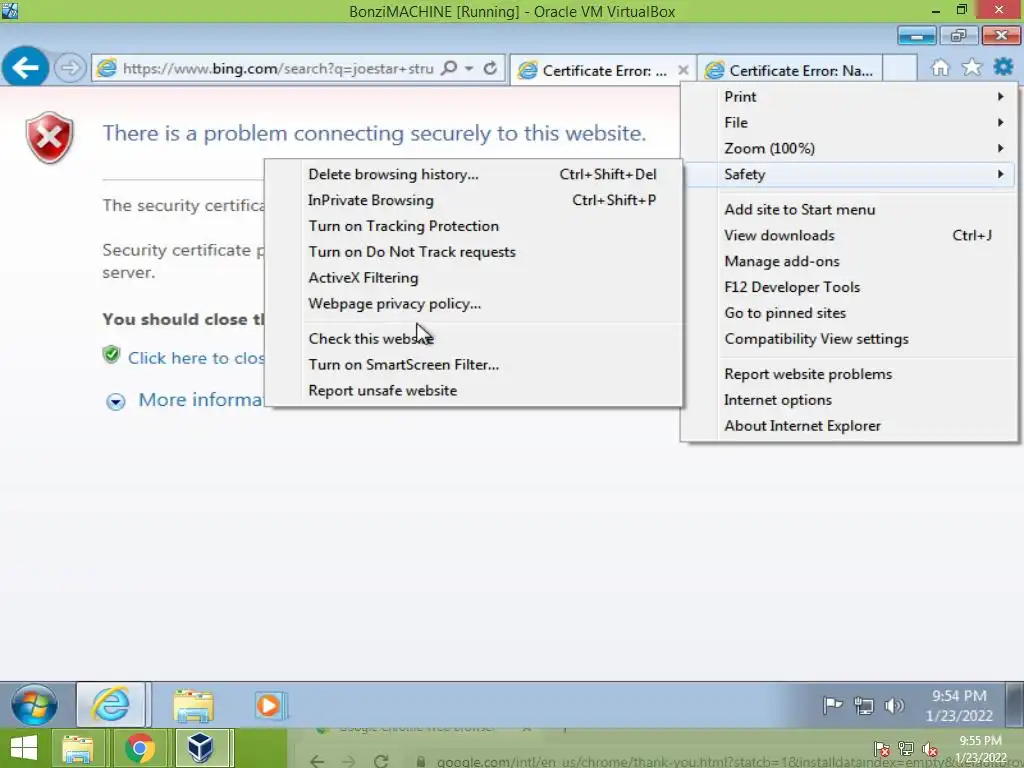Image resolution: width=1024 pixels, height=768 pixels.
Task: Click the green shield next to close link
Action: 112,355
